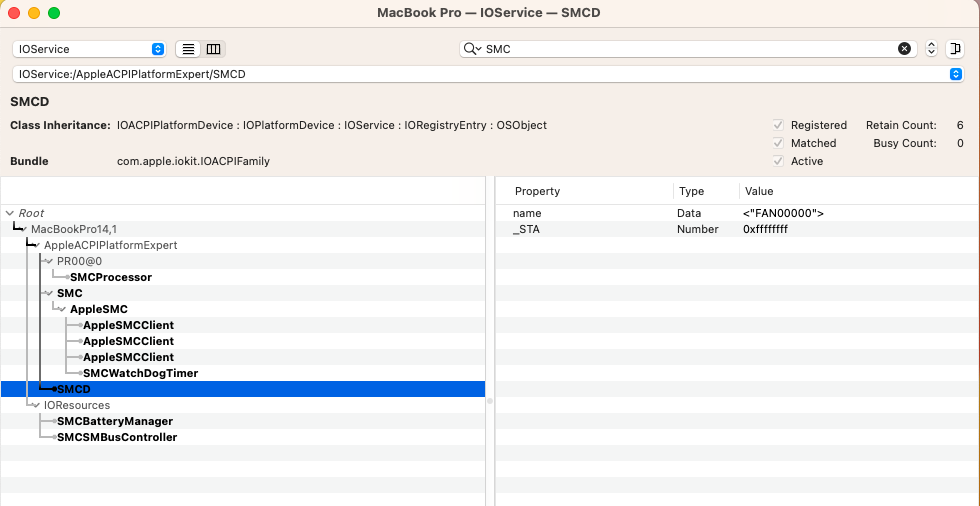This screenshot has width=980, height=506.
Task: Click the split divider handle between panes
Action: [x=490, y=401]
